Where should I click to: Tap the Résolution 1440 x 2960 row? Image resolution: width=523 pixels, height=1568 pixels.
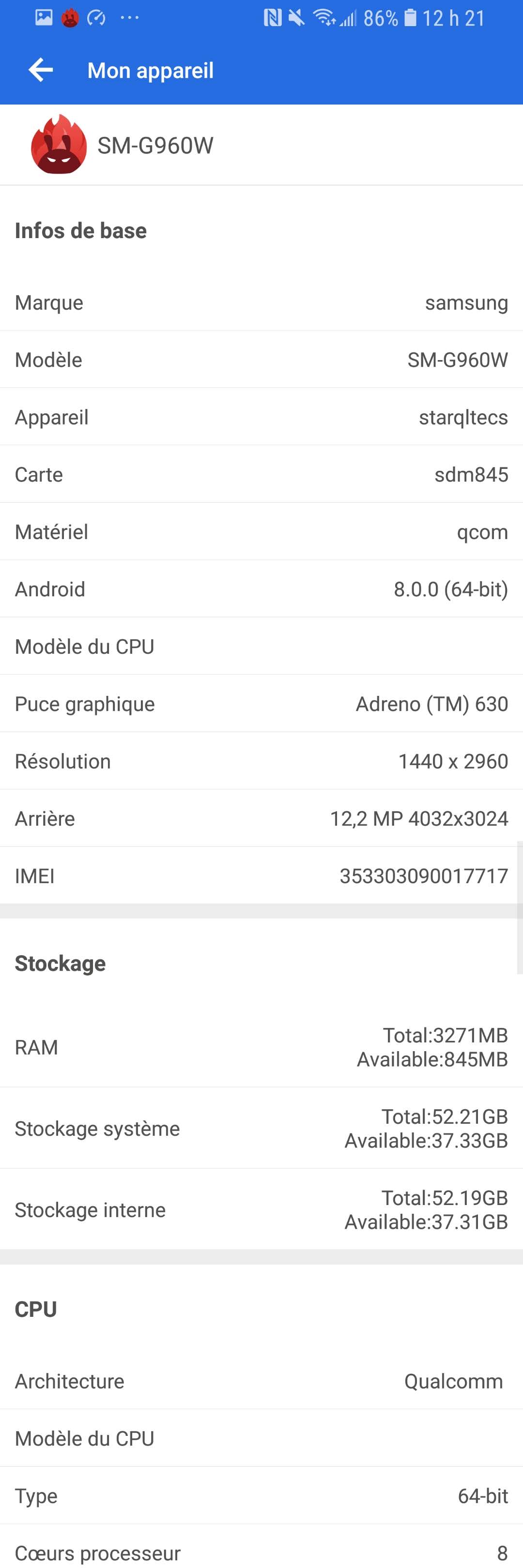coord(261,761)
